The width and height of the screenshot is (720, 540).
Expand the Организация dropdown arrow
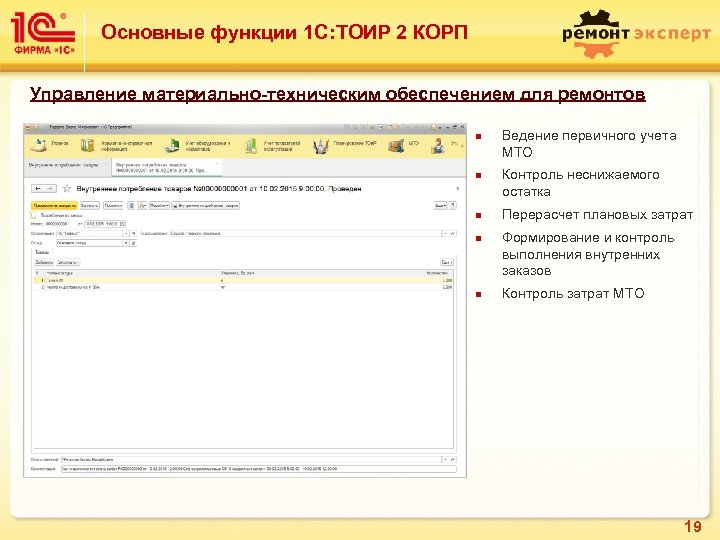(x=126, y=233)
